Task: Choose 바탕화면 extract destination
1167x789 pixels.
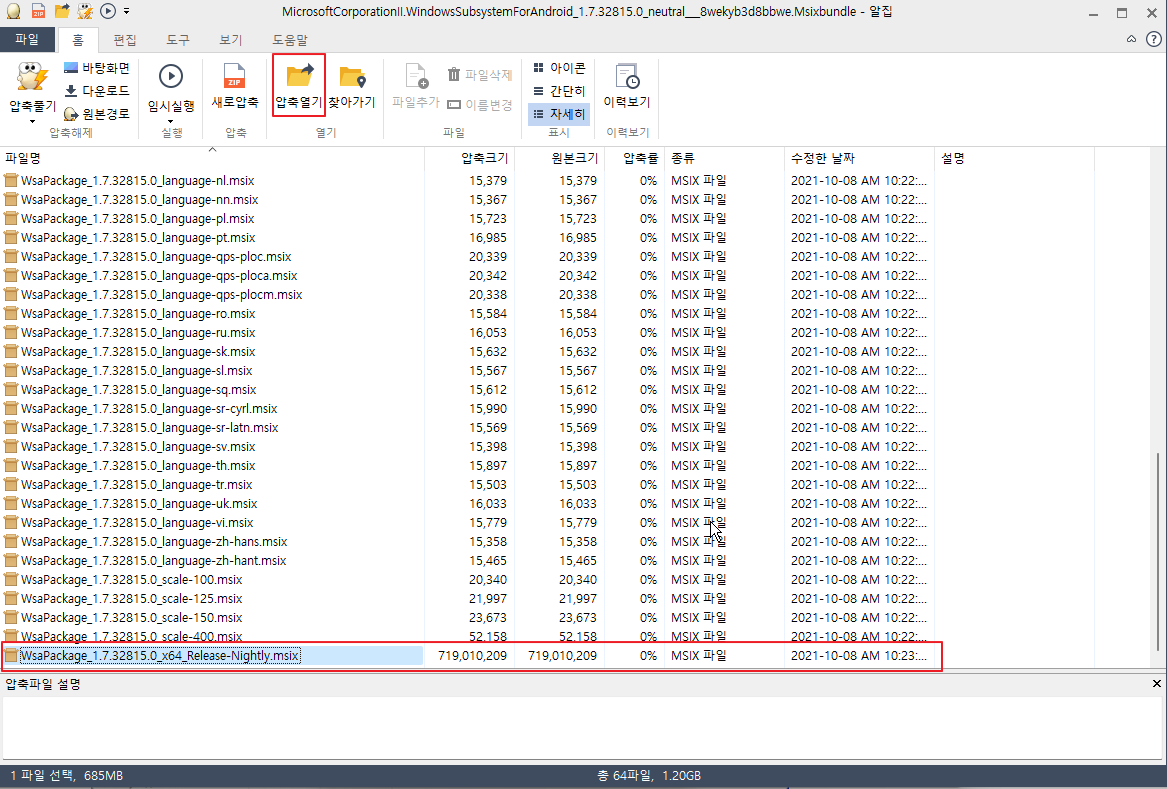Action: pyautogui.click(x=97, y=68)
